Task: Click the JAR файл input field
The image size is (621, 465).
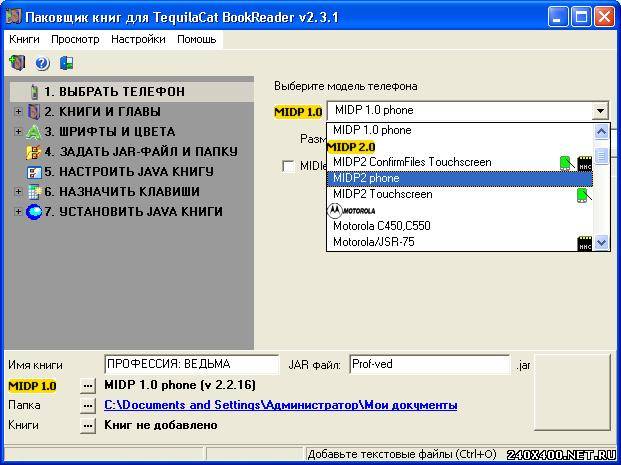Action: 430,364
